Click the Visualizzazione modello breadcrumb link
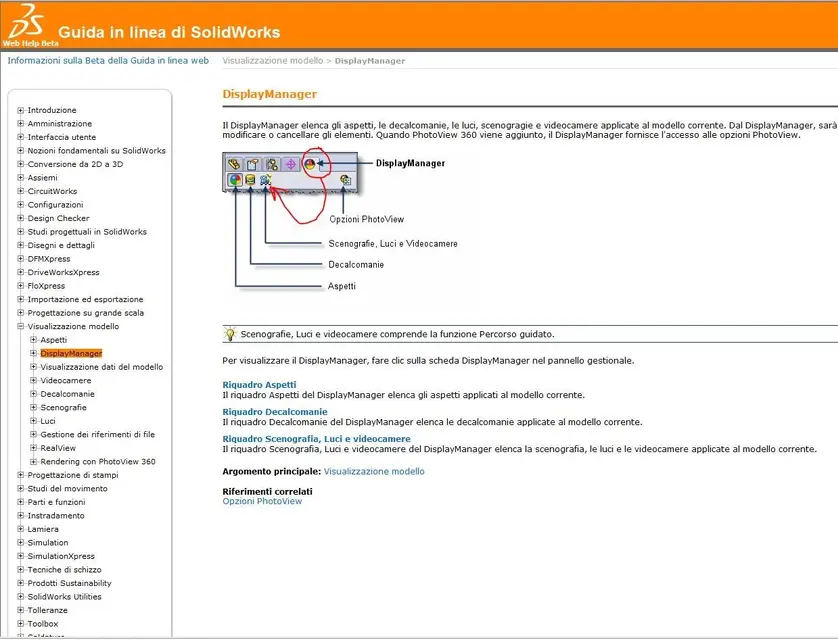838x640 pixels. point(273,60)
